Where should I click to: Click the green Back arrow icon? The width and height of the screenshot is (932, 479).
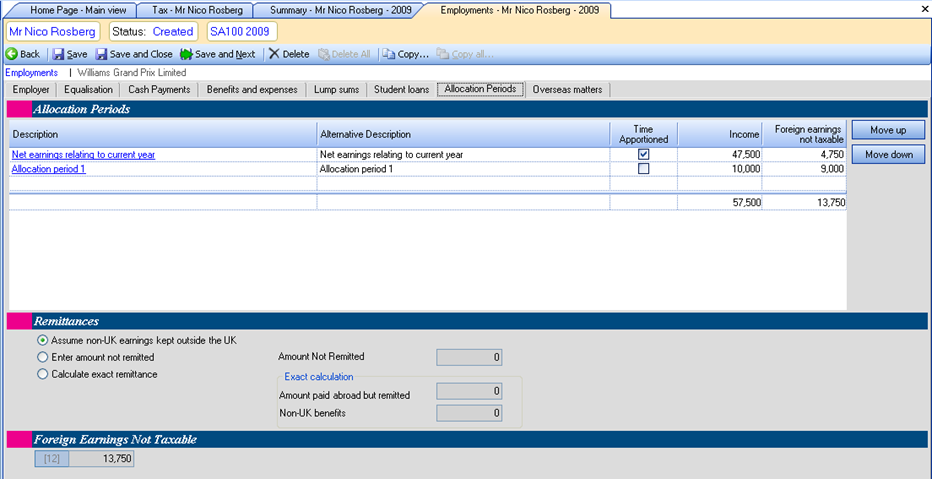[11, 54]
